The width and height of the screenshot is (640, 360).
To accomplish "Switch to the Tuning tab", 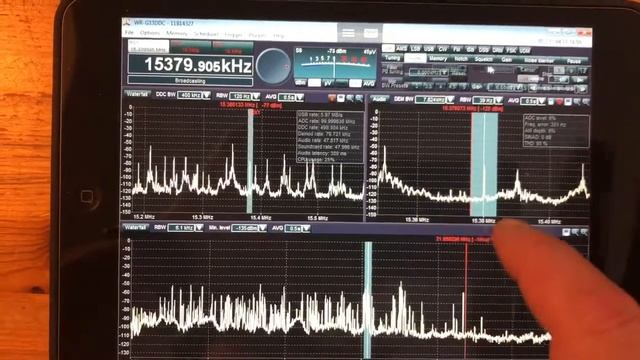I will coord(393,58).
